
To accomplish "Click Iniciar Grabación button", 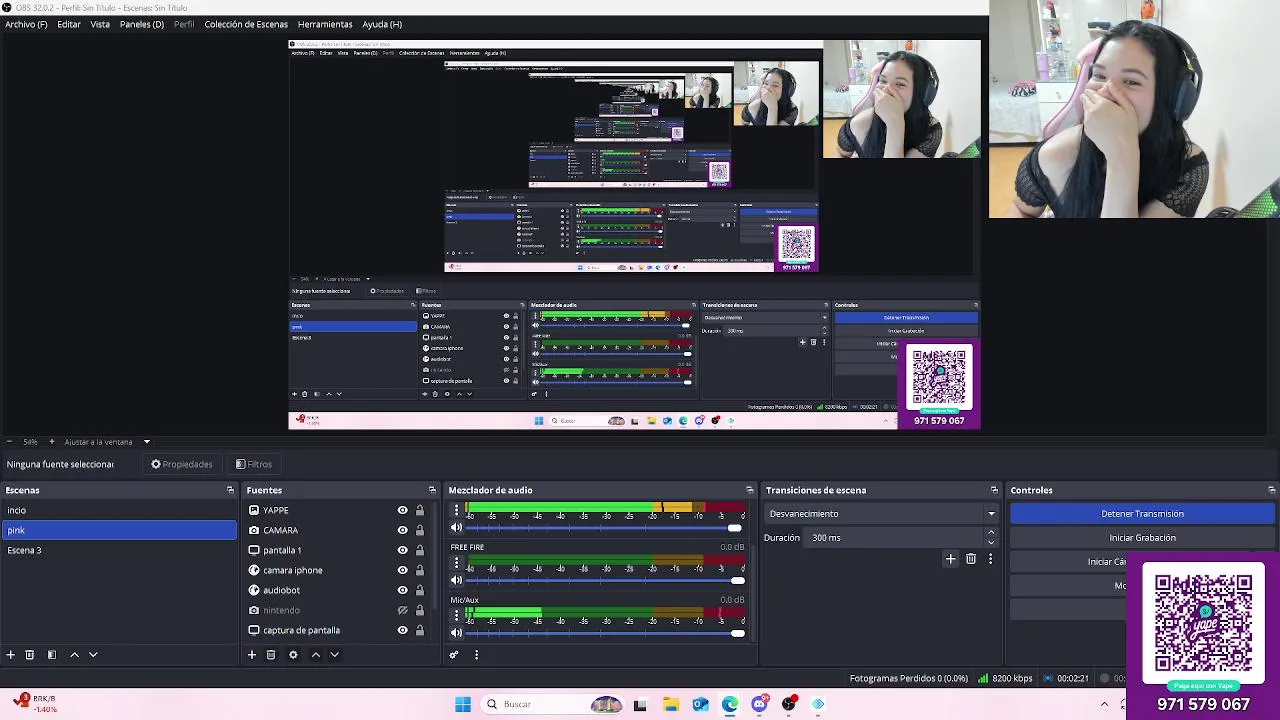I will pos(1142,538).
